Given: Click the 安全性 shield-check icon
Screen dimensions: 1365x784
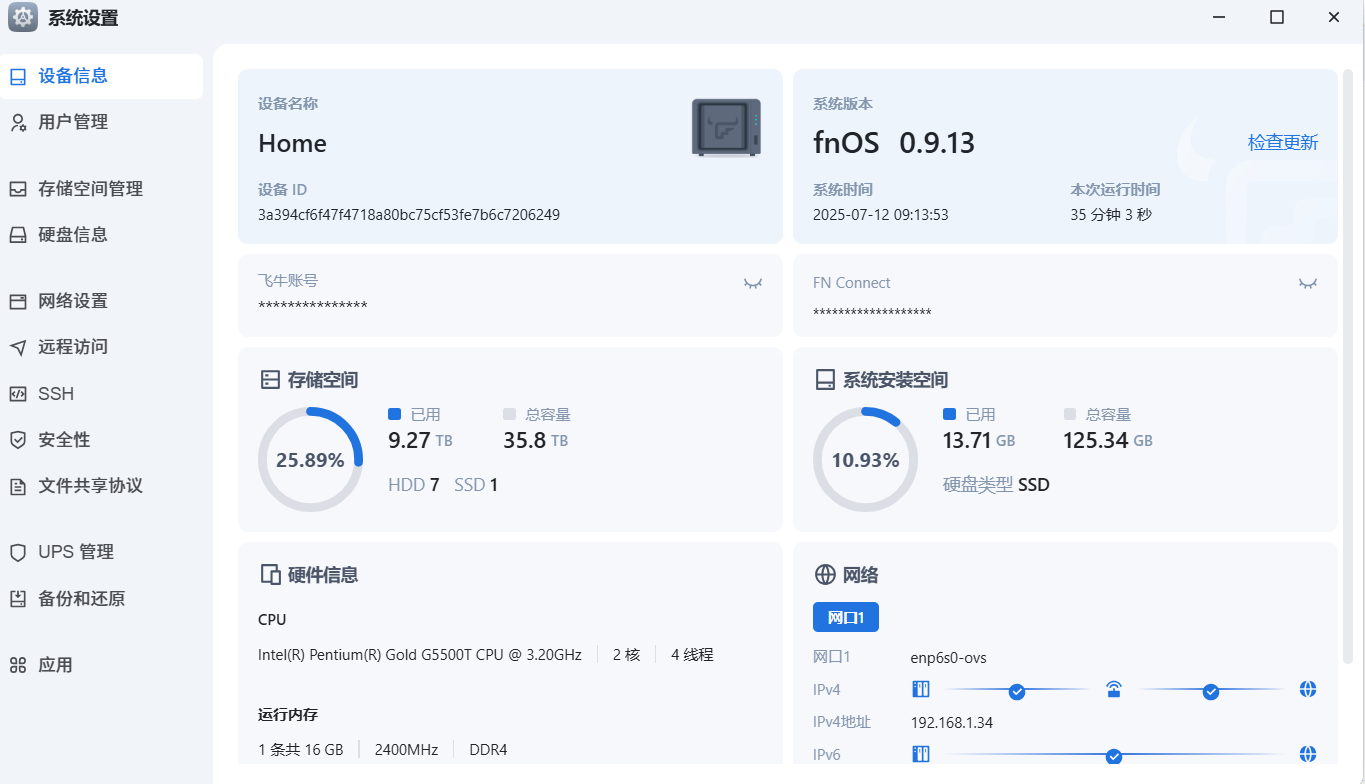Looking at the screenshot, I should click(x=18, y=440).
